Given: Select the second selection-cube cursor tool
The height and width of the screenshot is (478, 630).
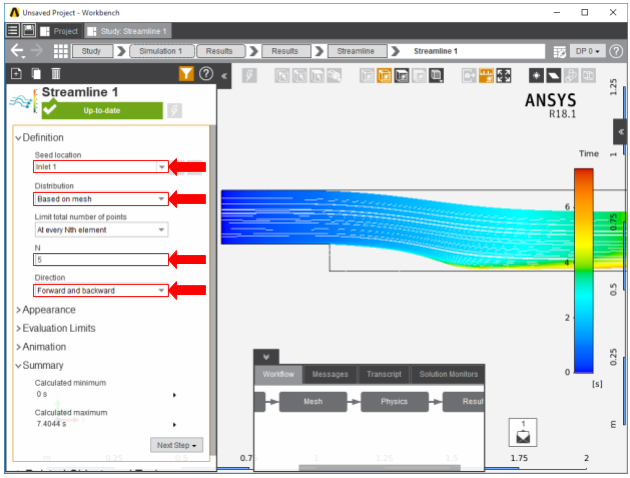Looking at the screenshot, I should [x=299, y=76].
